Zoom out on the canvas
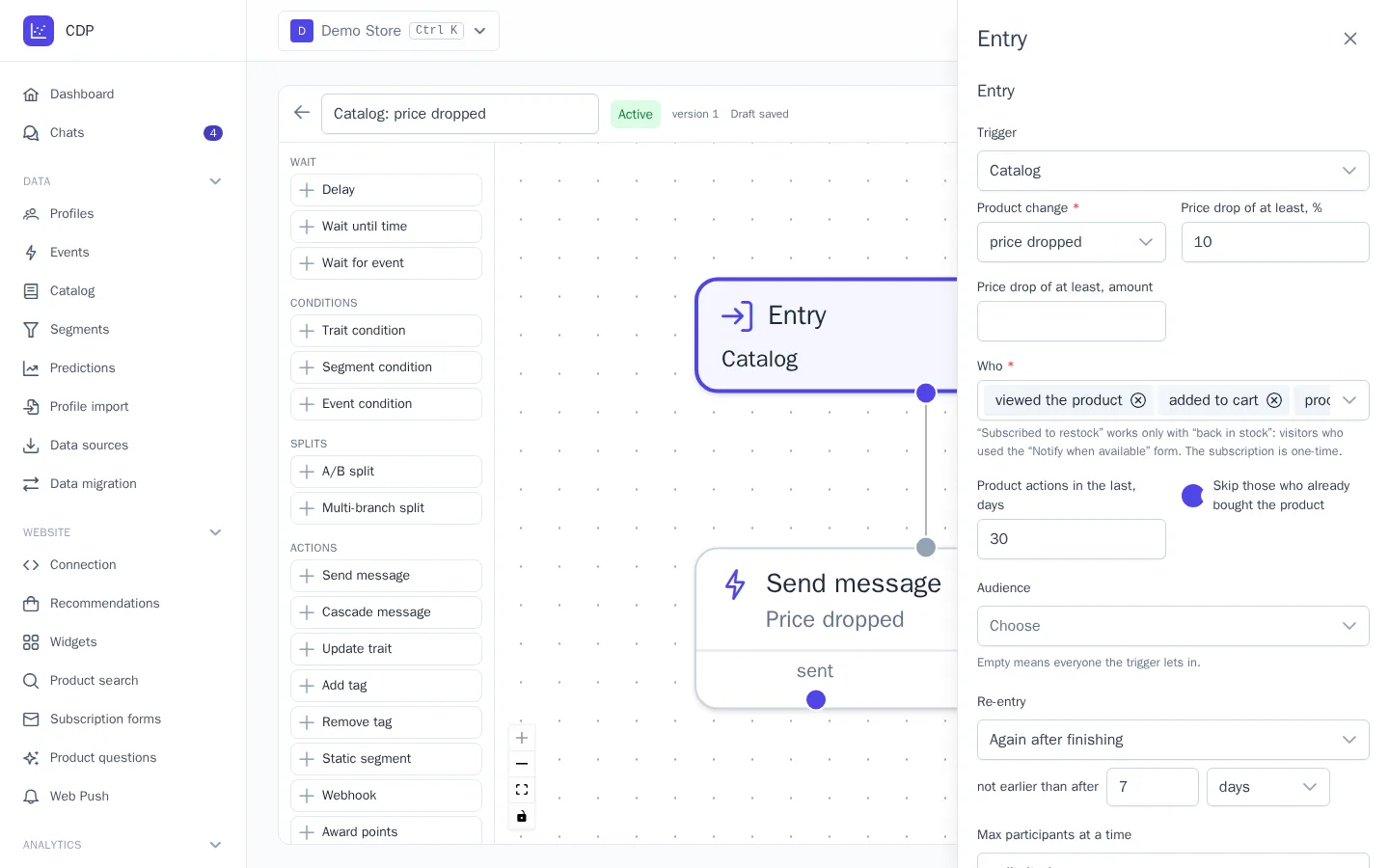 [522, 764]
